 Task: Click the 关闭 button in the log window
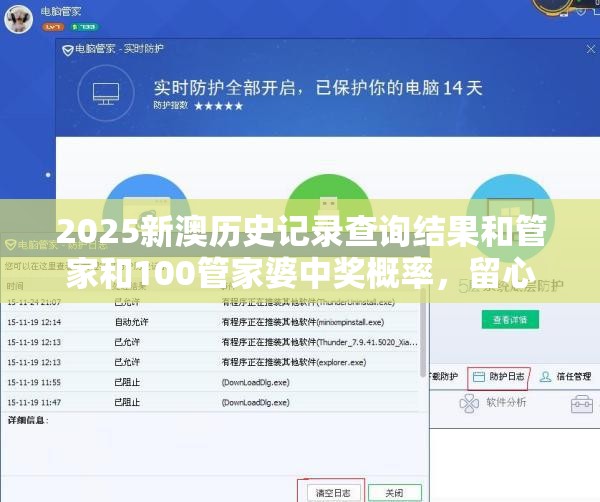click(395, 493)
